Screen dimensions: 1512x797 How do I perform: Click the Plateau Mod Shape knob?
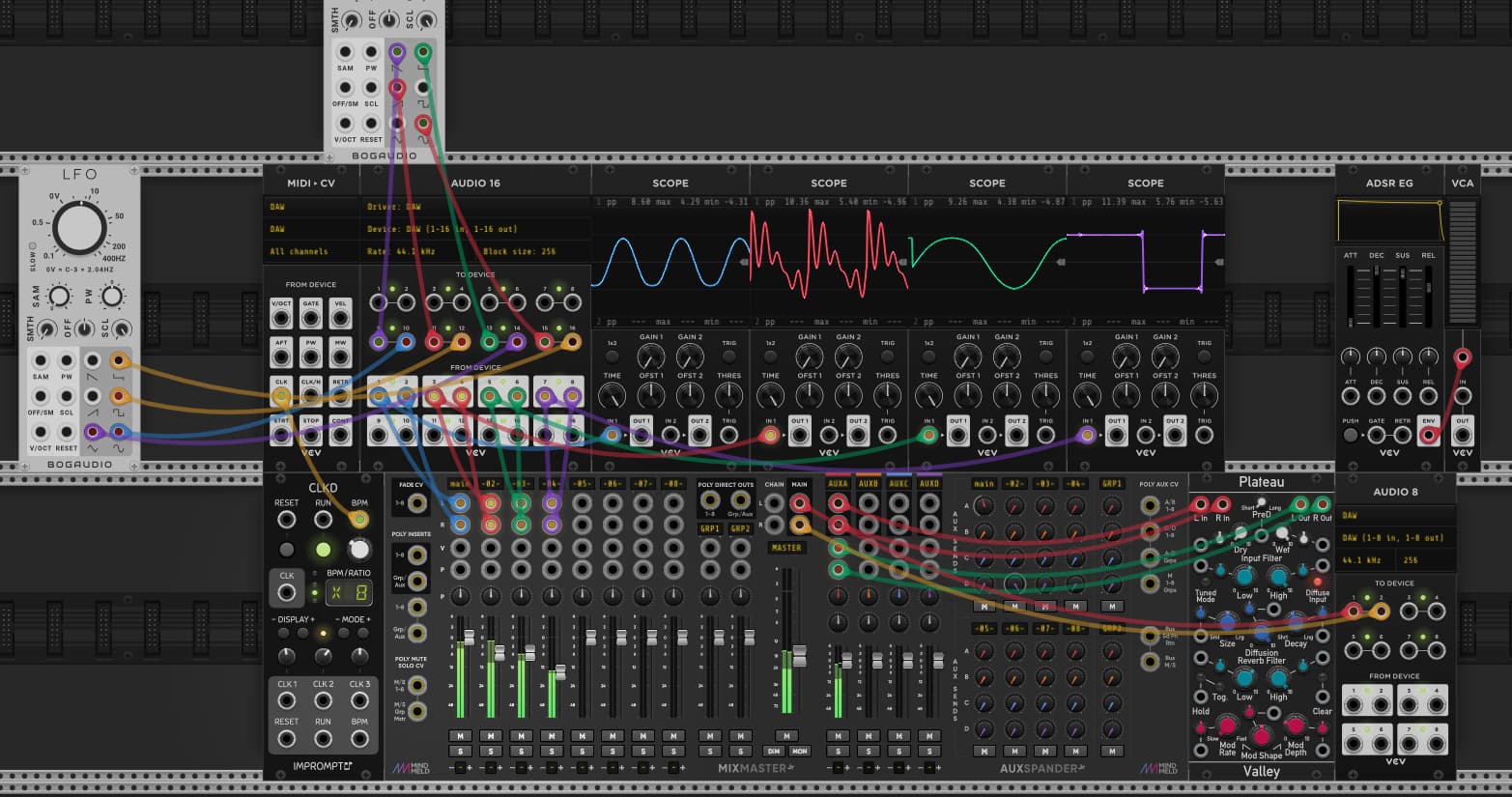point(1261,738)
